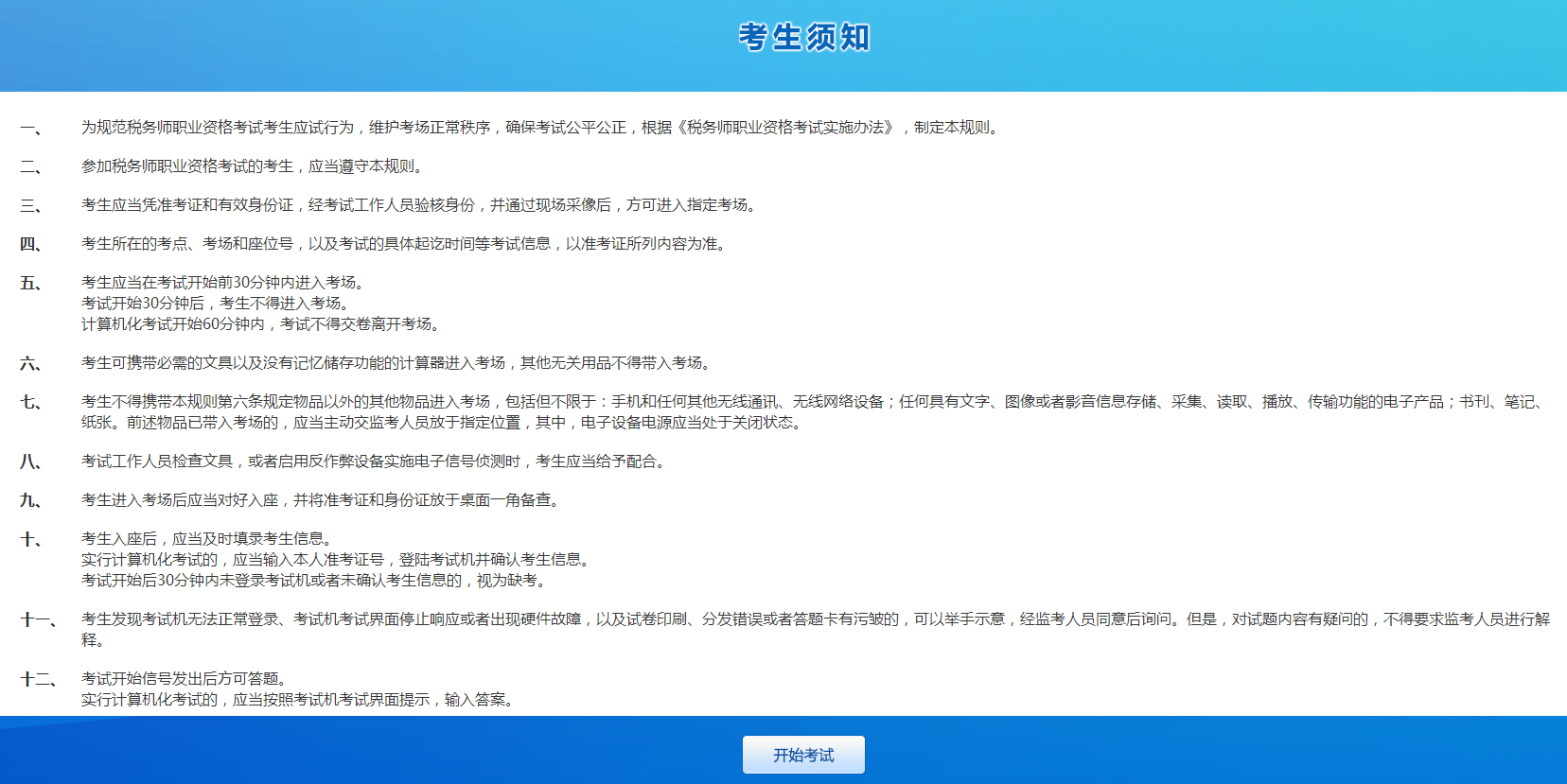
Task: Select the line 计算机化考试开始60分钟内
Action: [x=262, y=324]
